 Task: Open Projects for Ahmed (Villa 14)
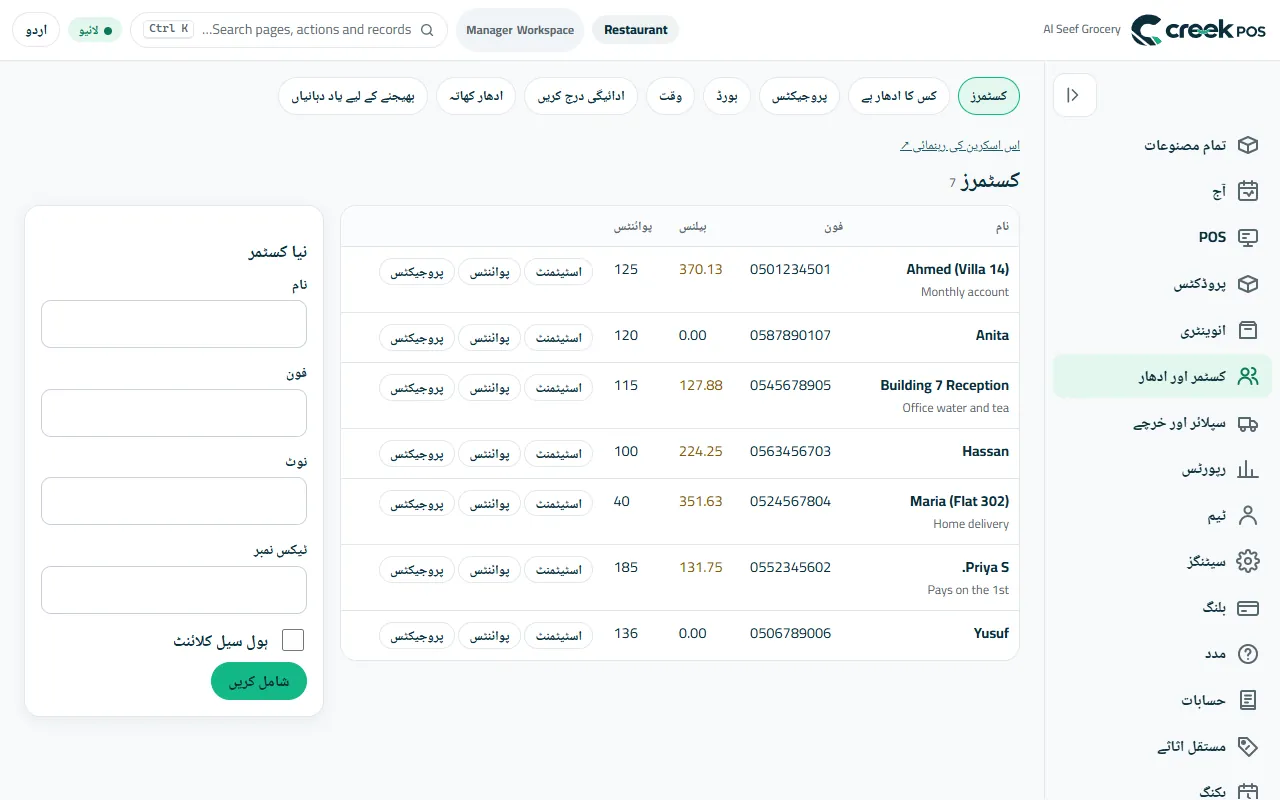417,271
